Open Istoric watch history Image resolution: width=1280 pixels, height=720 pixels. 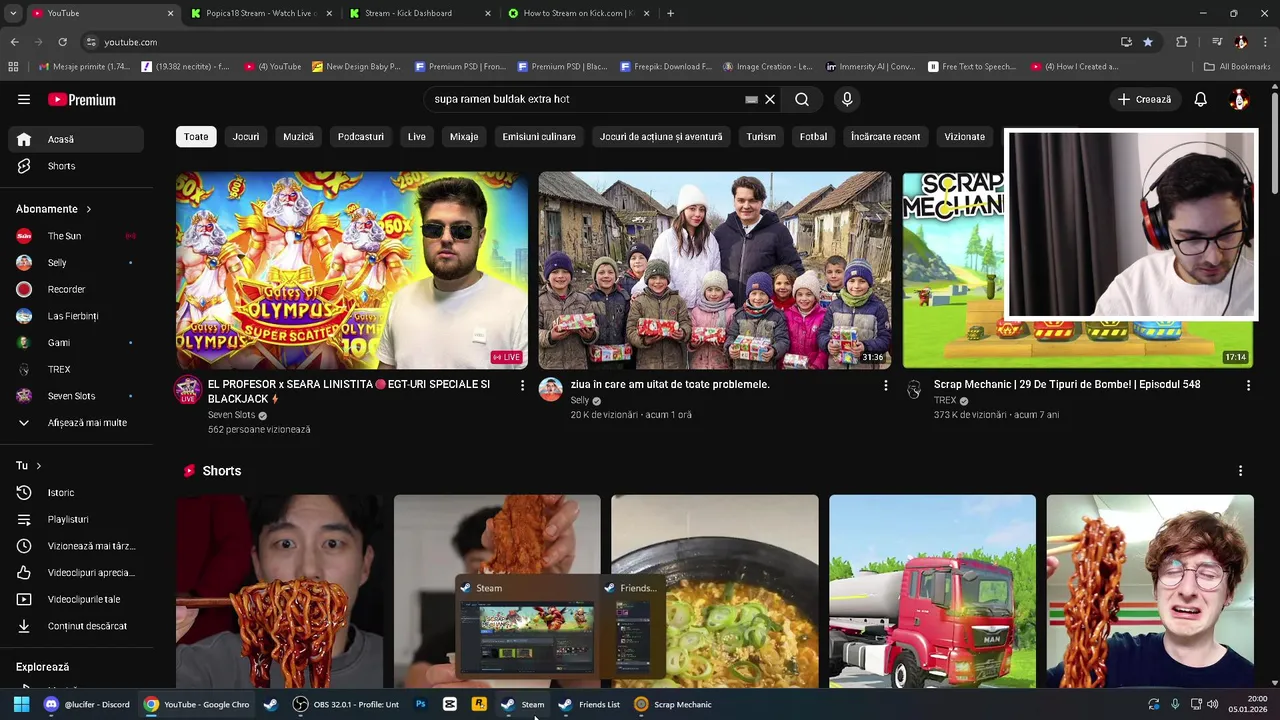tap(76, 493)
